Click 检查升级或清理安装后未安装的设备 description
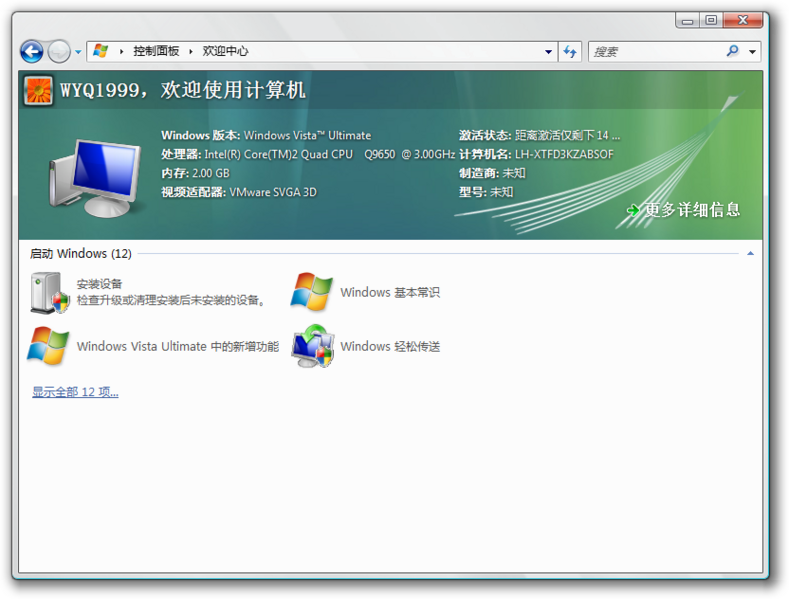The width and height of the screenshot is (789, 599). 171,301
